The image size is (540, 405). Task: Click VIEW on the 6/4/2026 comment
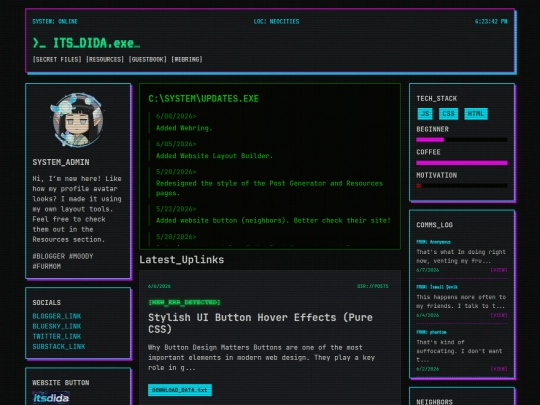click(499, 315)
